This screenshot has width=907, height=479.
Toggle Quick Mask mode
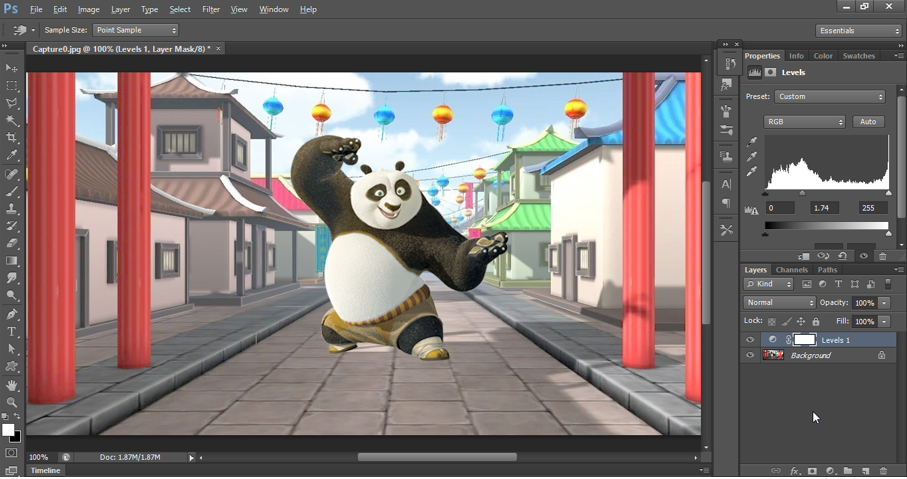[x=12, y=452]
